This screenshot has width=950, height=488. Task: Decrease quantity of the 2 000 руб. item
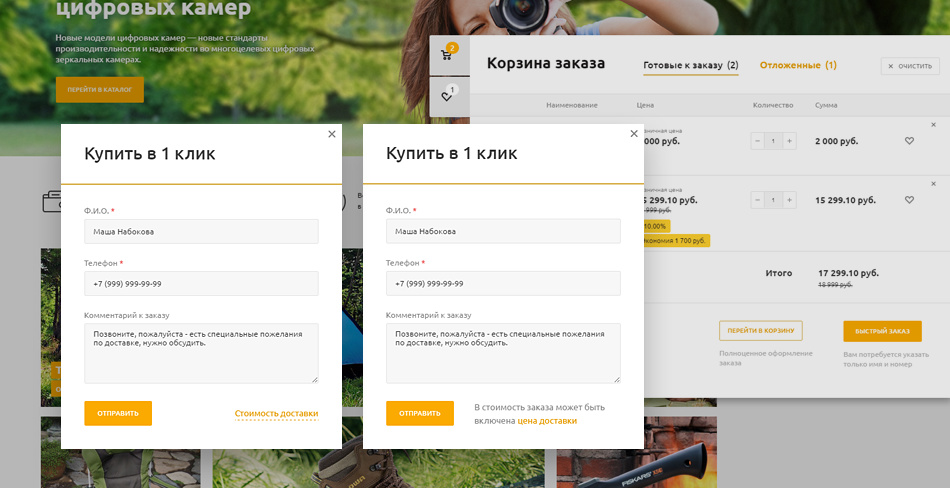(758, 141)
